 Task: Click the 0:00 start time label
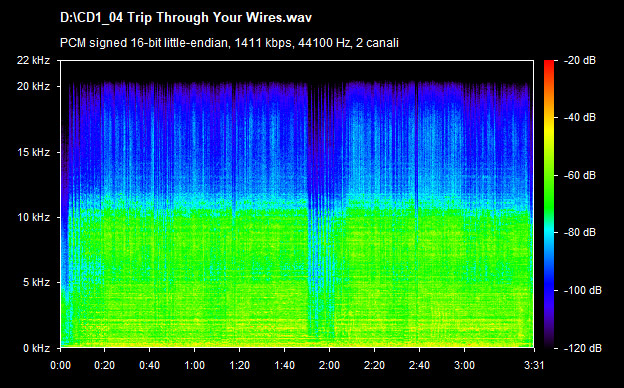60,365
